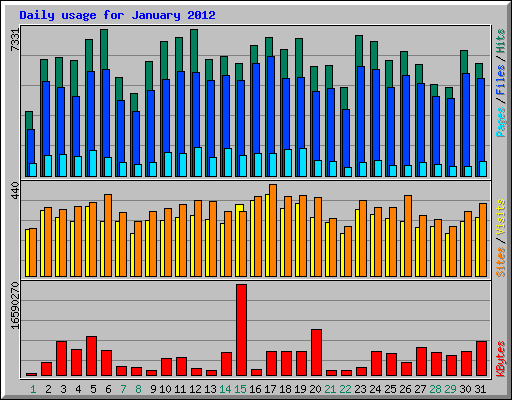Click day 20 on the x-axis
Image resolution: width=512 pixels, height=400 pixels.
315,389
